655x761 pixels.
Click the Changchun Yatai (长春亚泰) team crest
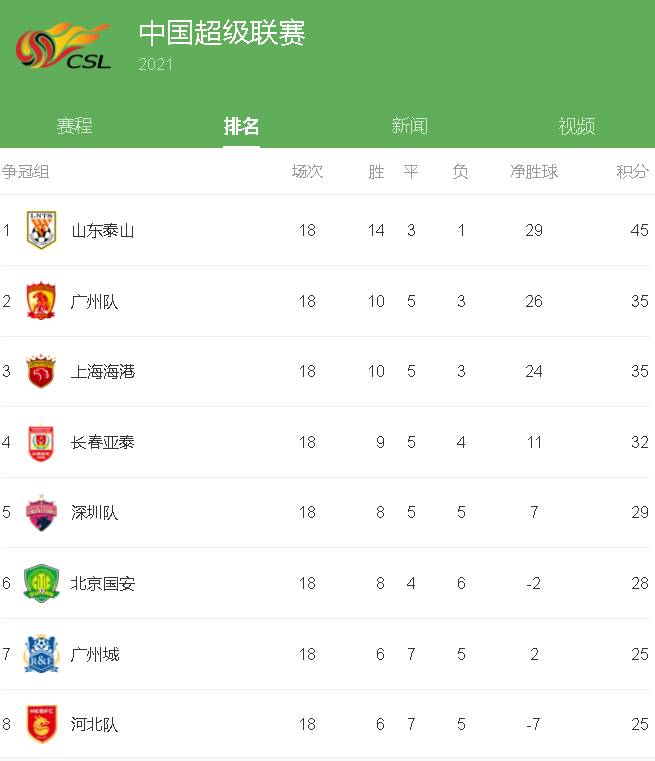(x=41, y=442)
